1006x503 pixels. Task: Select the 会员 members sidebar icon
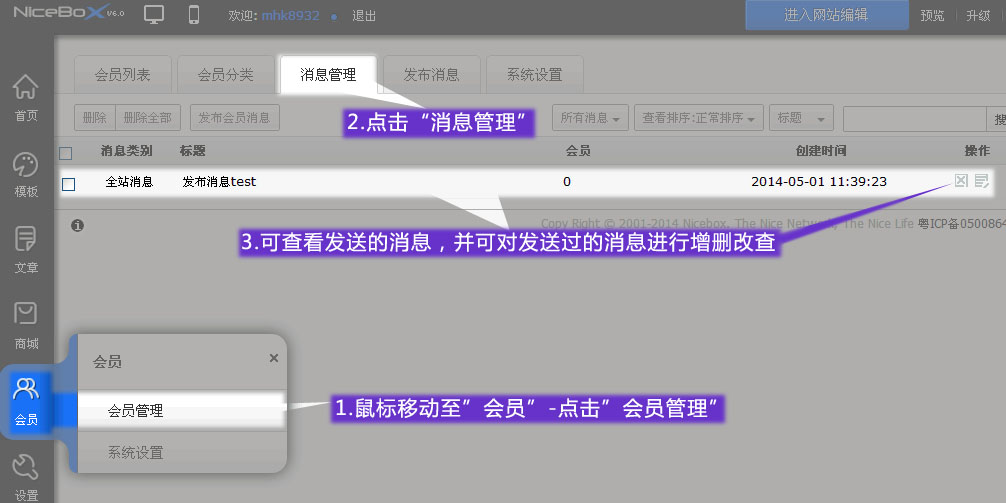click(x=26, y=400)
